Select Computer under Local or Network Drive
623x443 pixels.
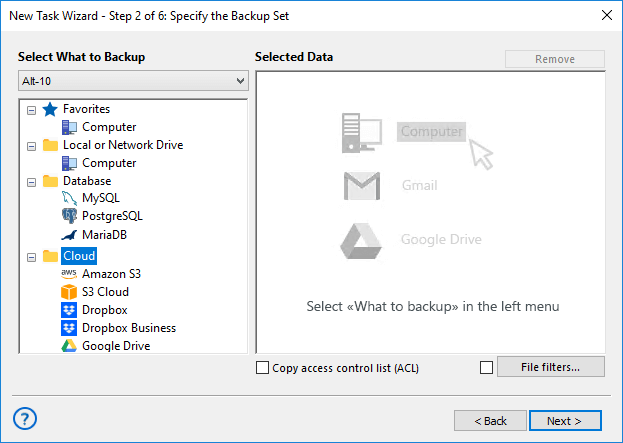(109, 163)
